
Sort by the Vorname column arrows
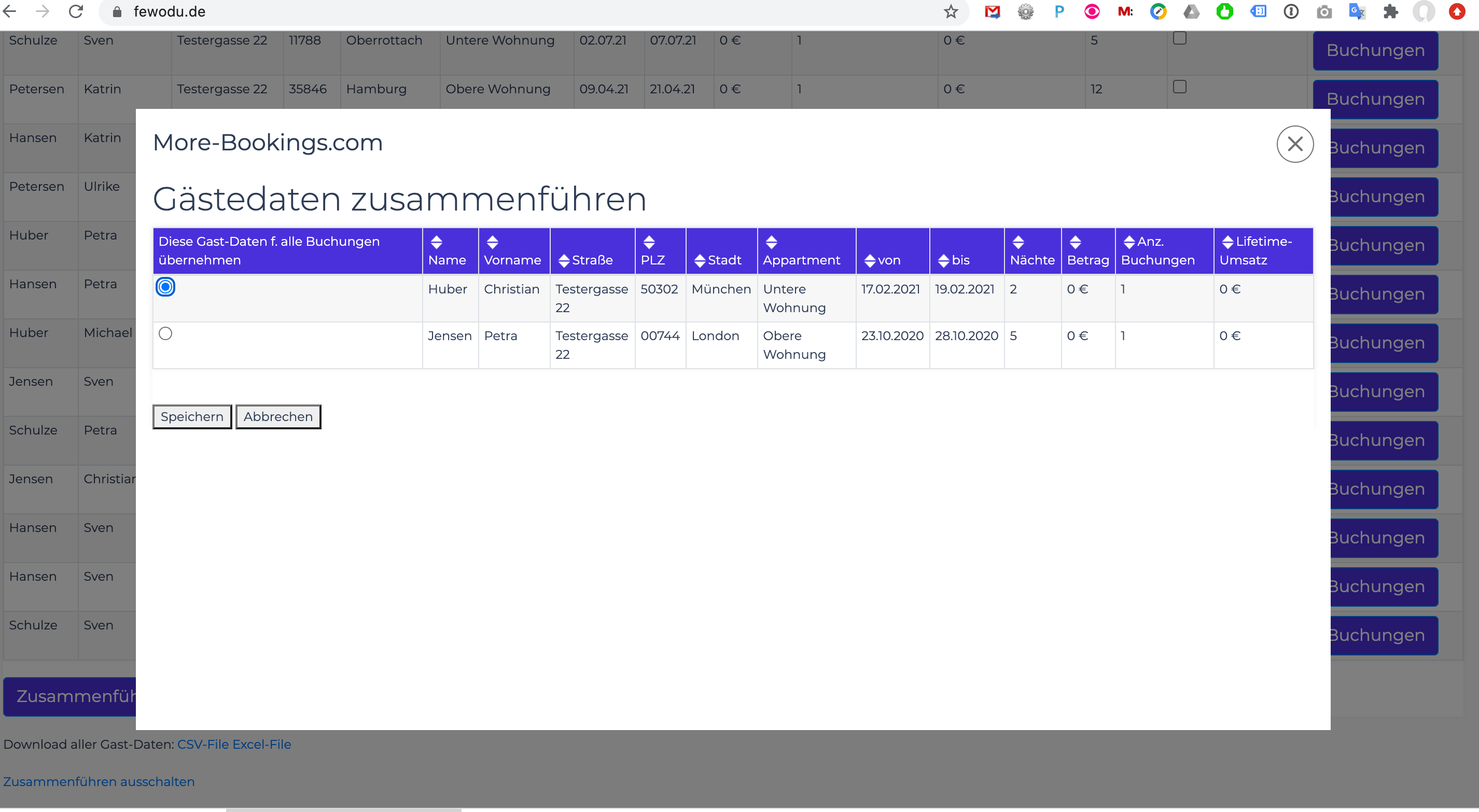point(492,242)
